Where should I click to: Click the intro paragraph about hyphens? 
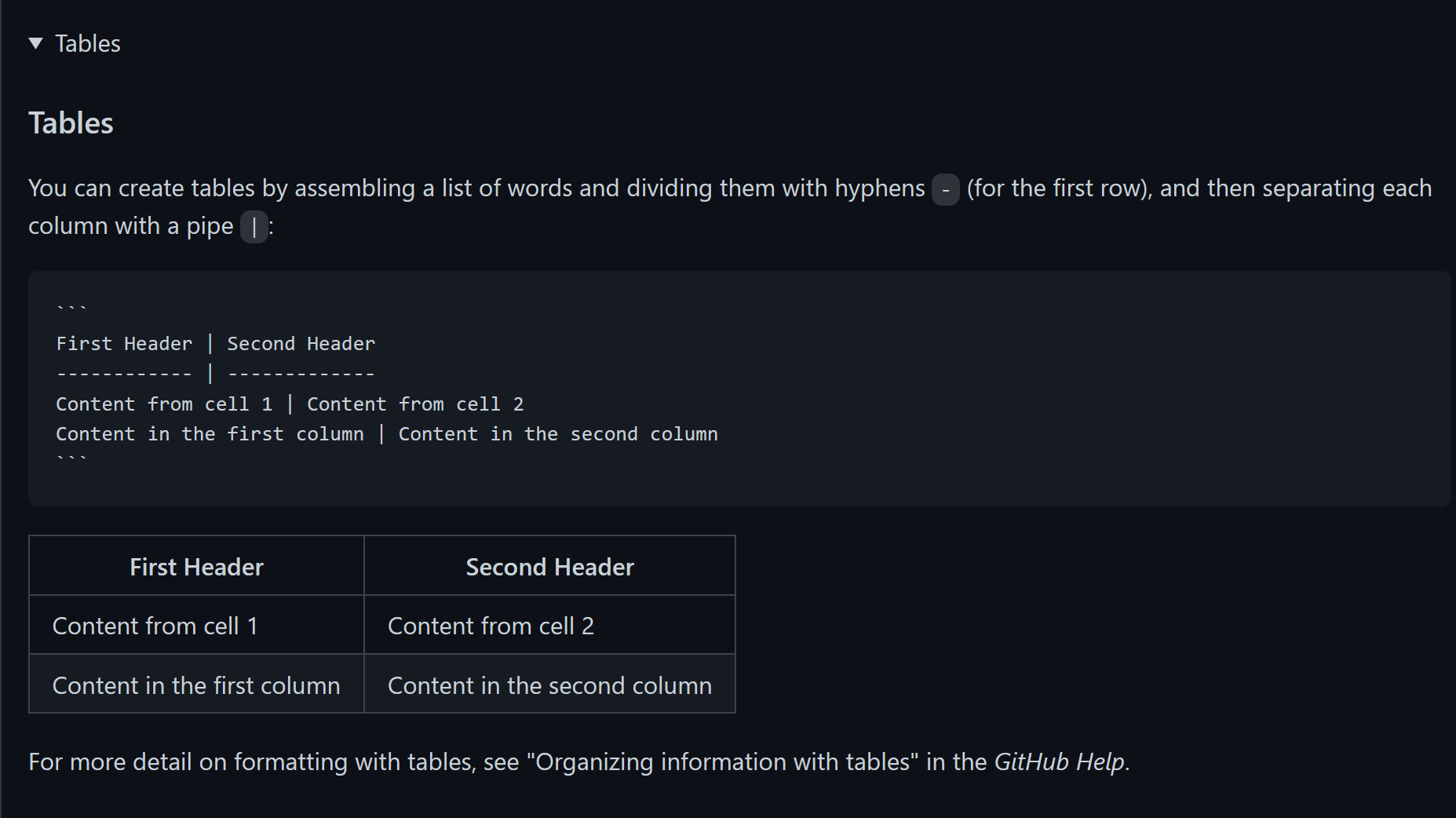[730, 207]
